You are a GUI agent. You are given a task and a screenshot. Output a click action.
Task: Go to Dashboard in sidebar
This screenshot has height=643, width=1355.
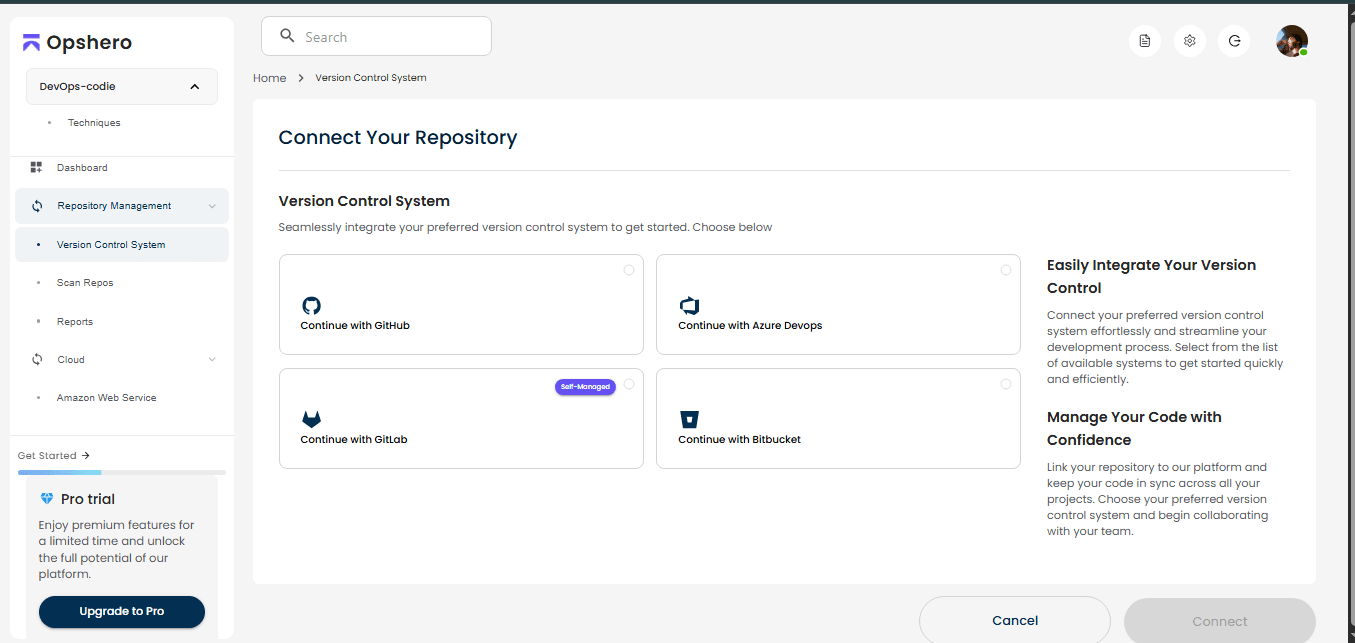(82, 168)
